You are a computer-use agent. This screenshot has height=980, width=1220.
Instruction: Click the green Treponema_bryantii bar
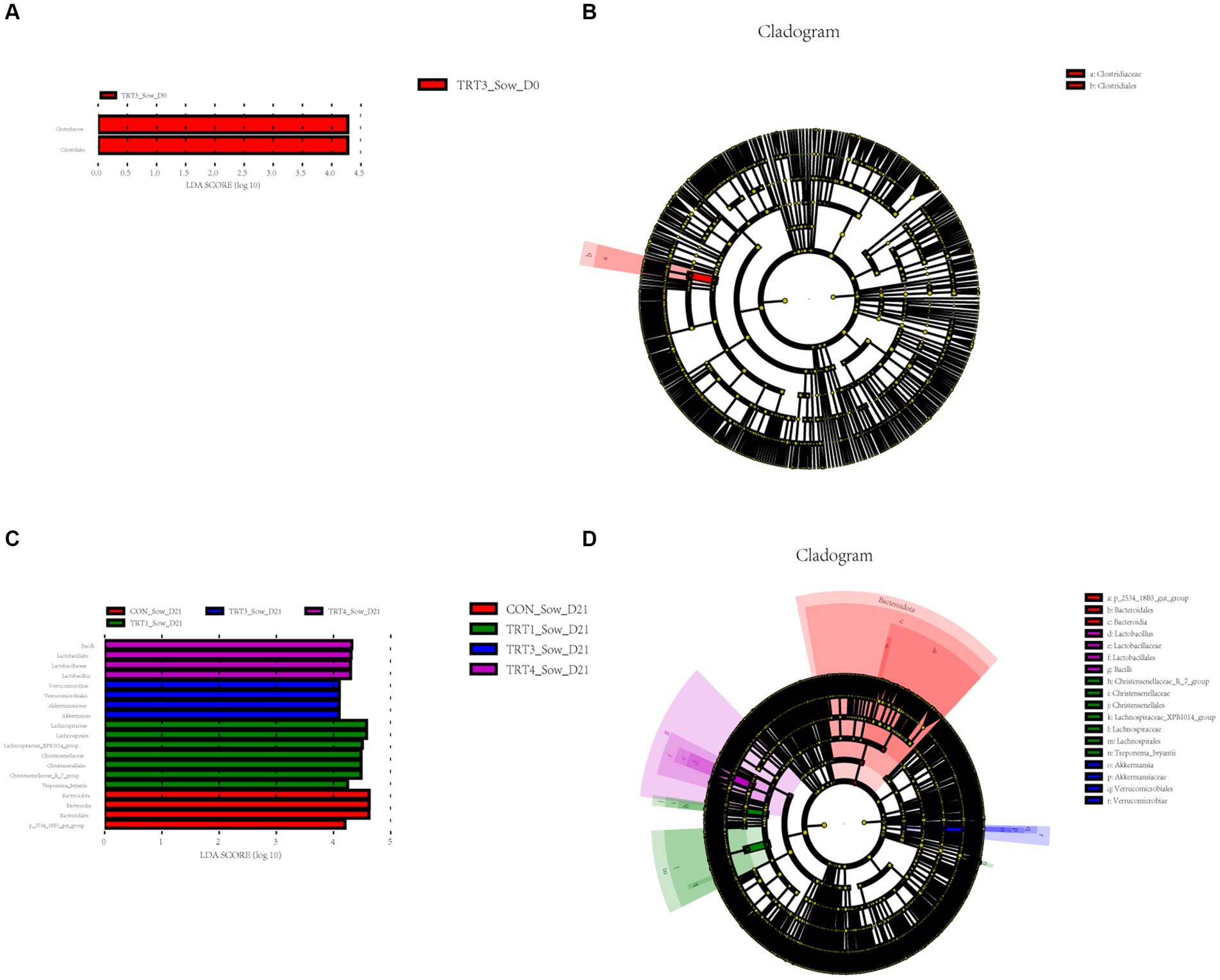click(x=226, y=785)
